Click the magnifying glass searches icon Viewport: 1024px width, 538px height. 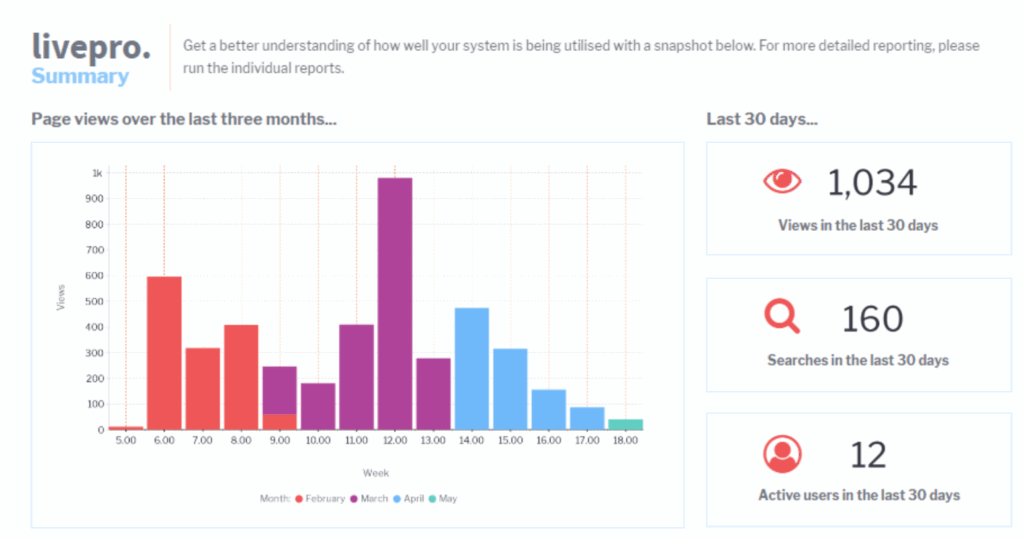[x=782, y=316]
